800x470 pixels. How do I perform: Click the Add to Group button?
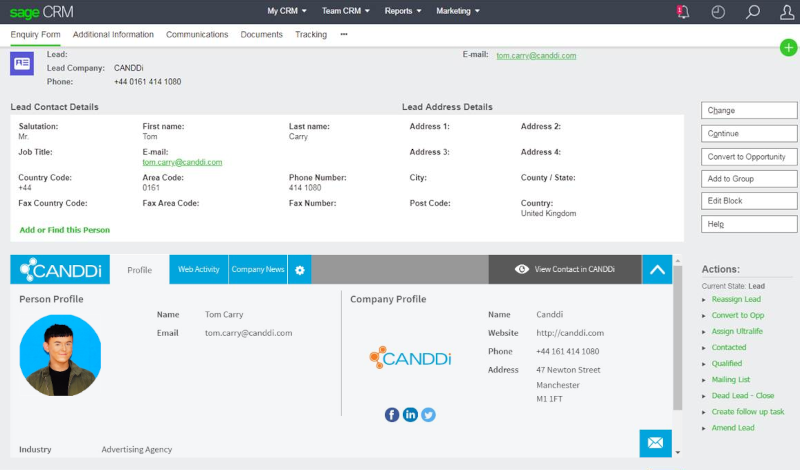click(x=749, y=179)
